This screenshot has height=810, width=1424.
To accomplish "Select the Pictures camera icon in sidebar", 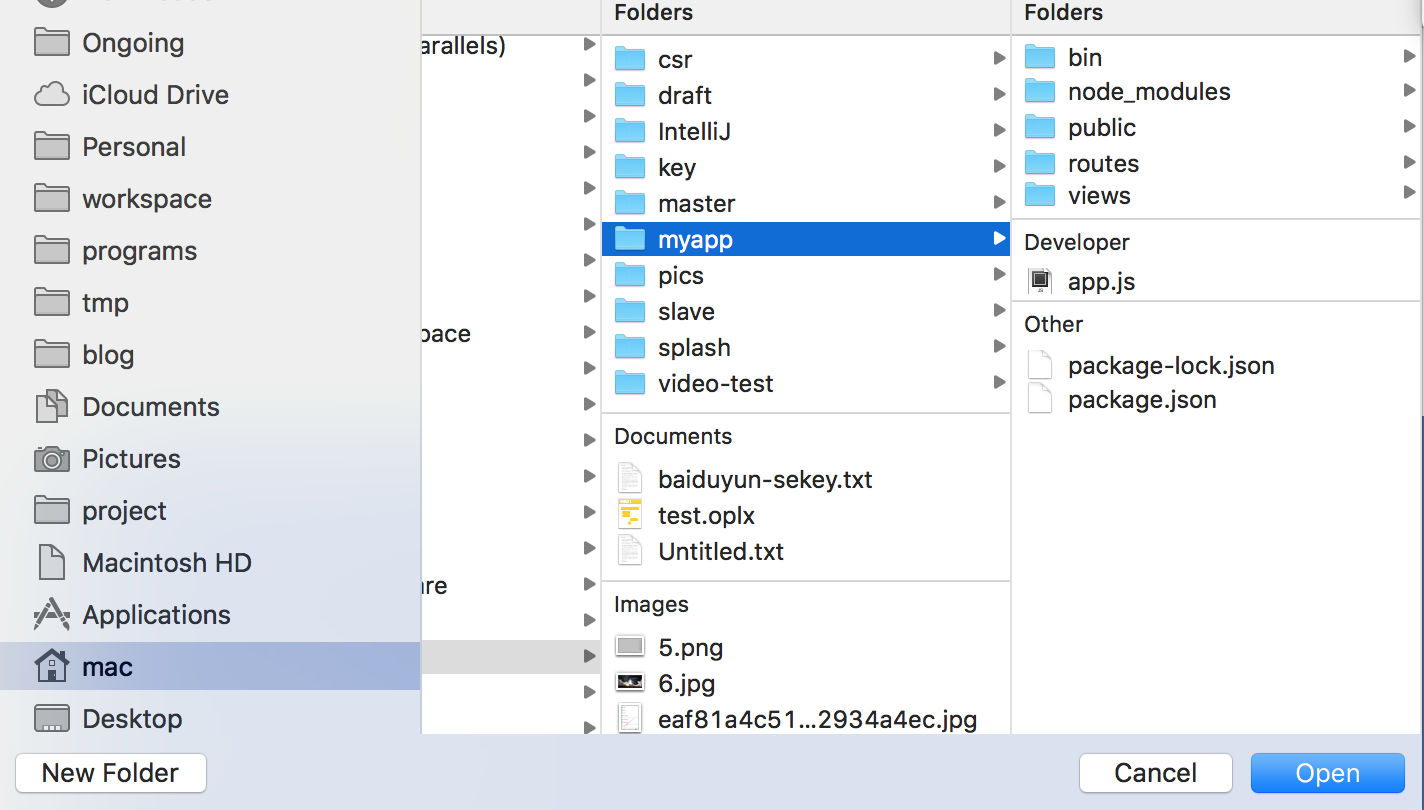I will [51, 459].
